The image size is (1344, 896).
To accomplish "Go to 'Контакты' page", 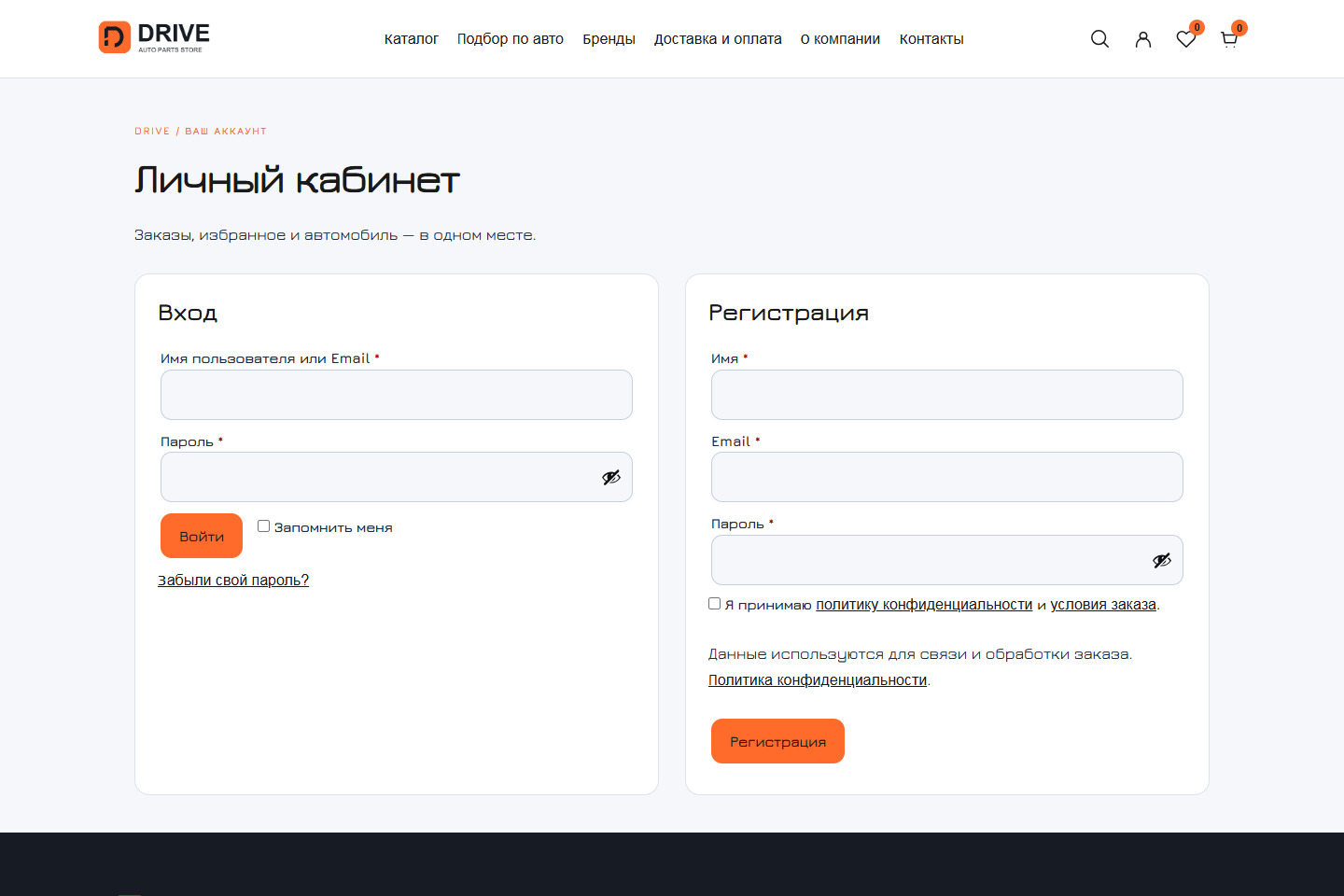I will tap(931, 39).
